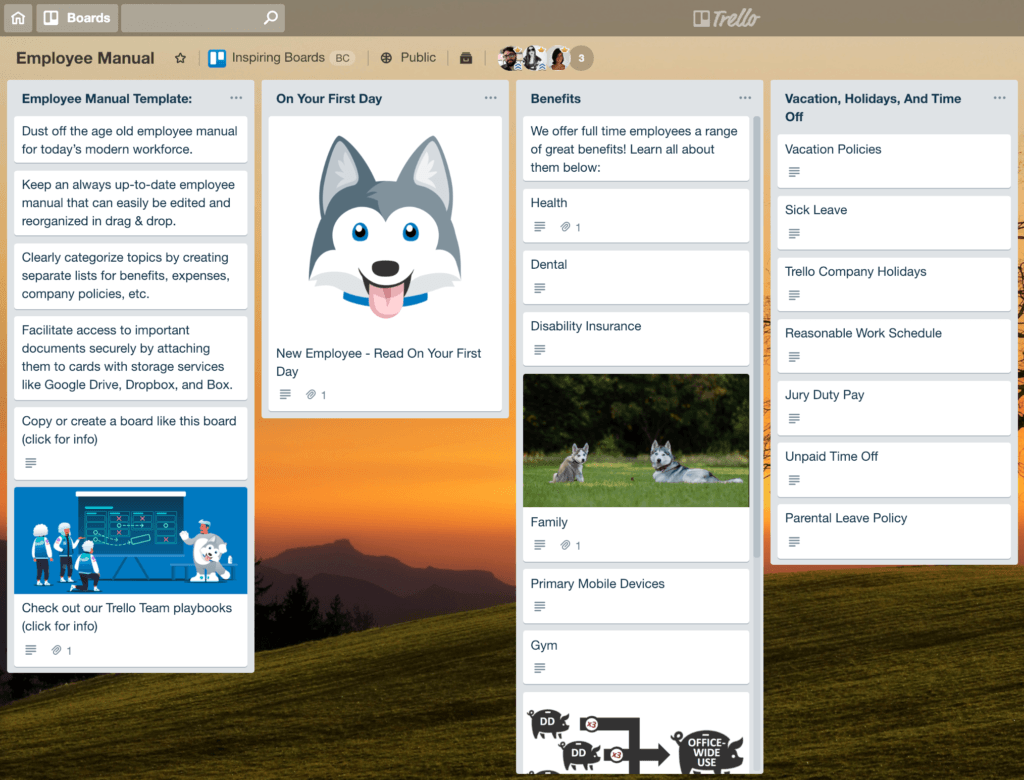Open the Vacation Policies card
The width and height of the screenshot is (1024, 780).
pyautogui.click(x=894, y=161)
